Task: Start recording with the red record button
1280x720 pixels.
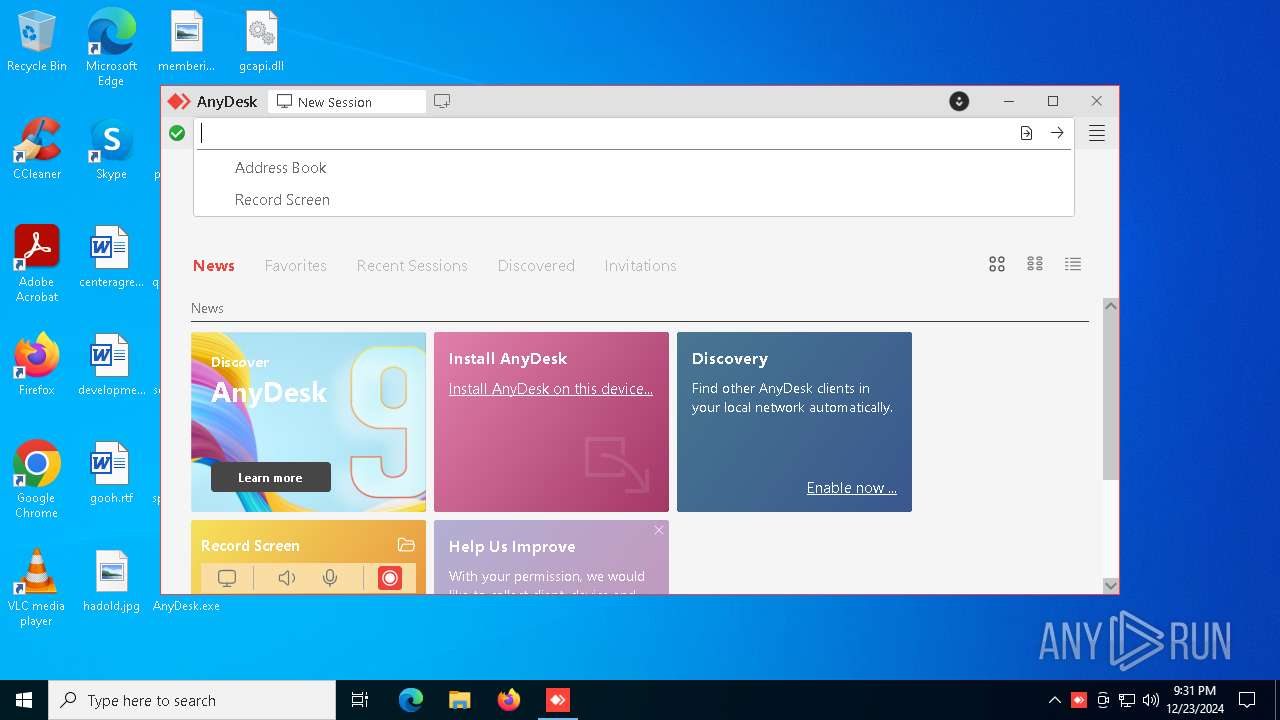Action: pos(390,578)
